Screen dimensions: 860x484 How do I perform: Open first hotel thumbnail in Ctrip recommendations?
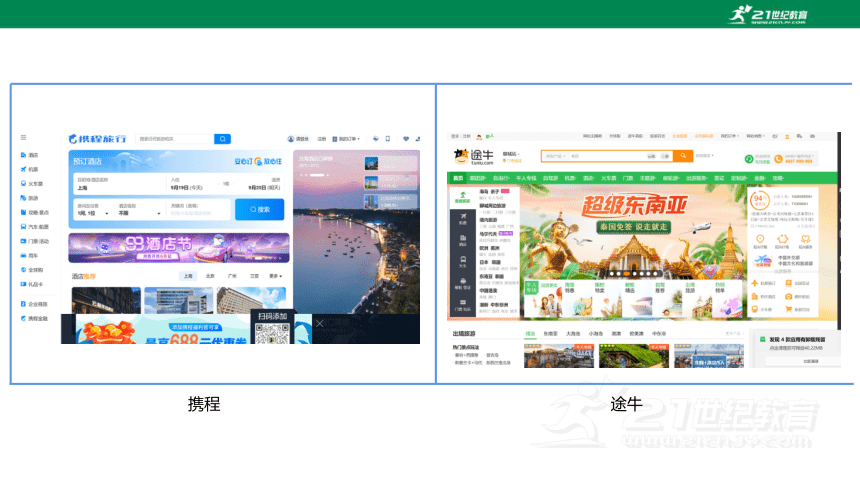[x=106, y=300]
